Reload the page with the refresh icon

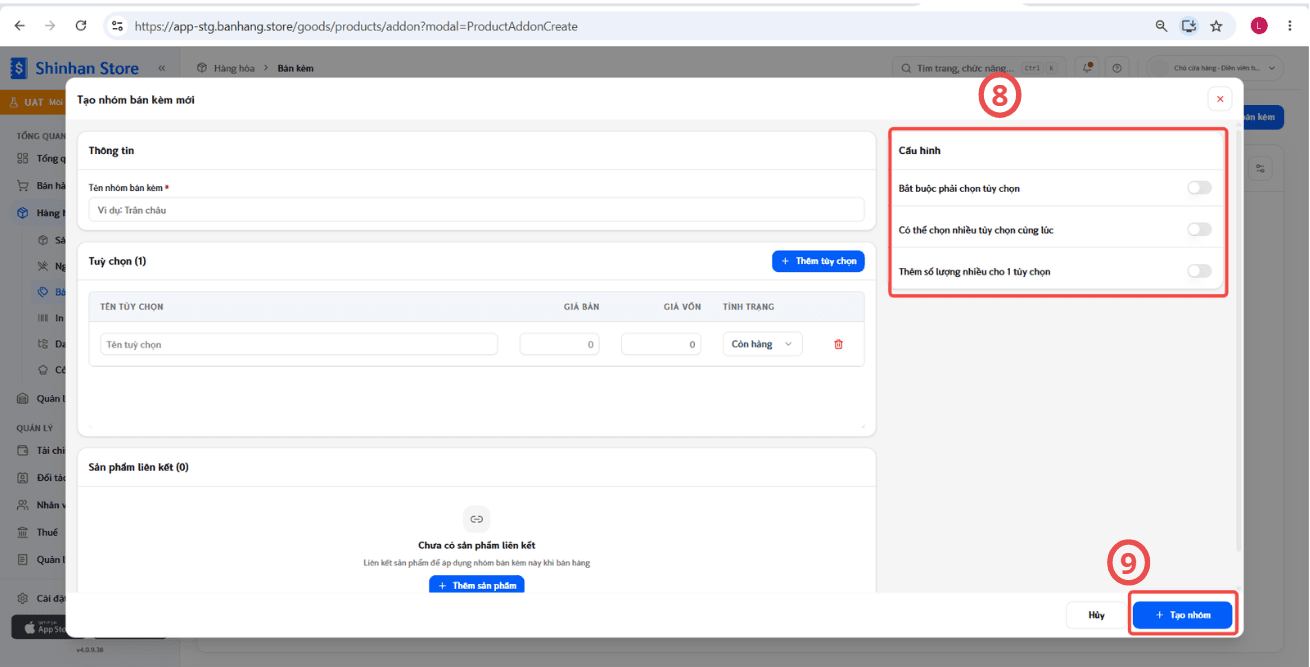[81, 26]
